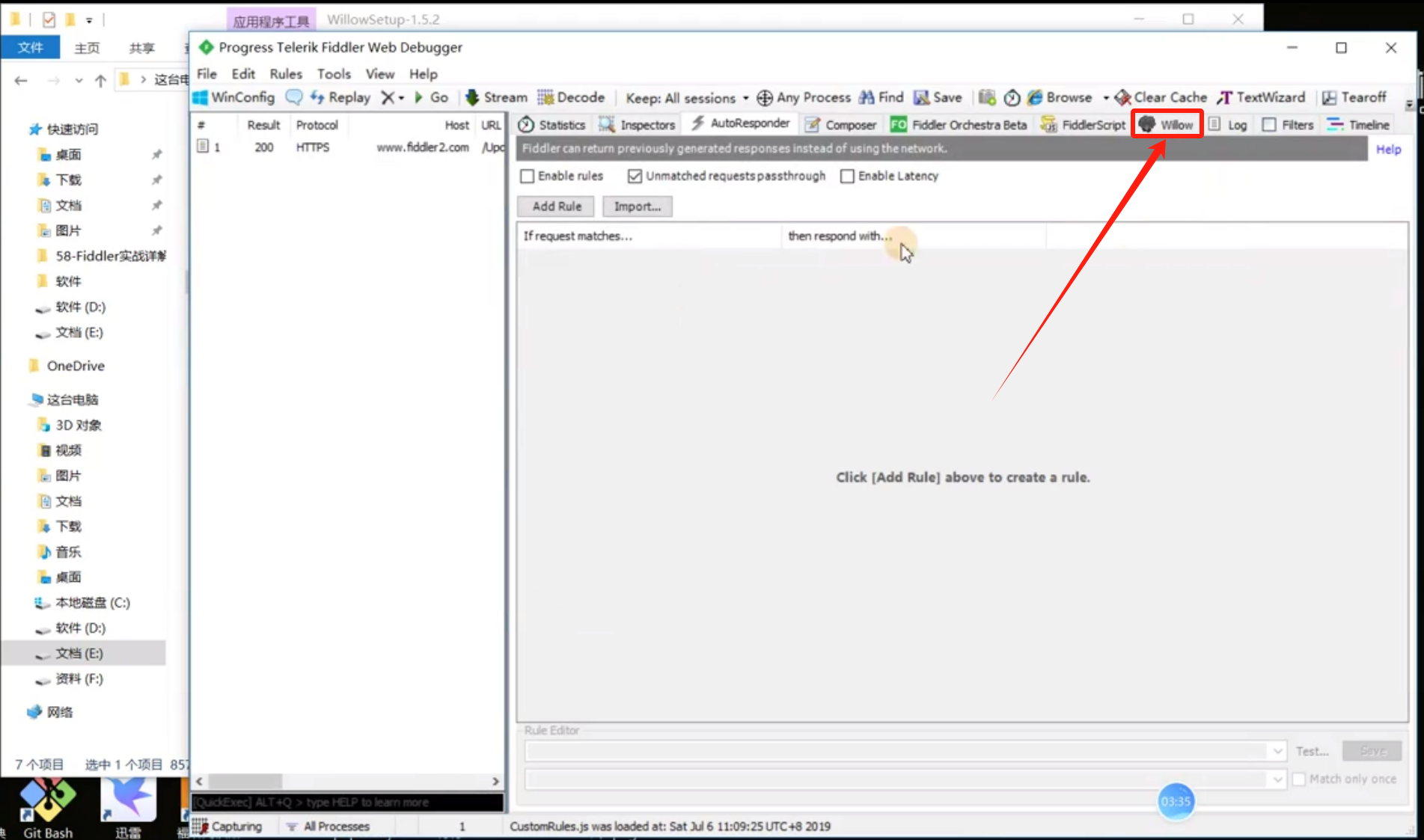The image size is (1424, 840).
Task: Open recent locations dropdown in Explorer
Action: [x=79, y=80]
